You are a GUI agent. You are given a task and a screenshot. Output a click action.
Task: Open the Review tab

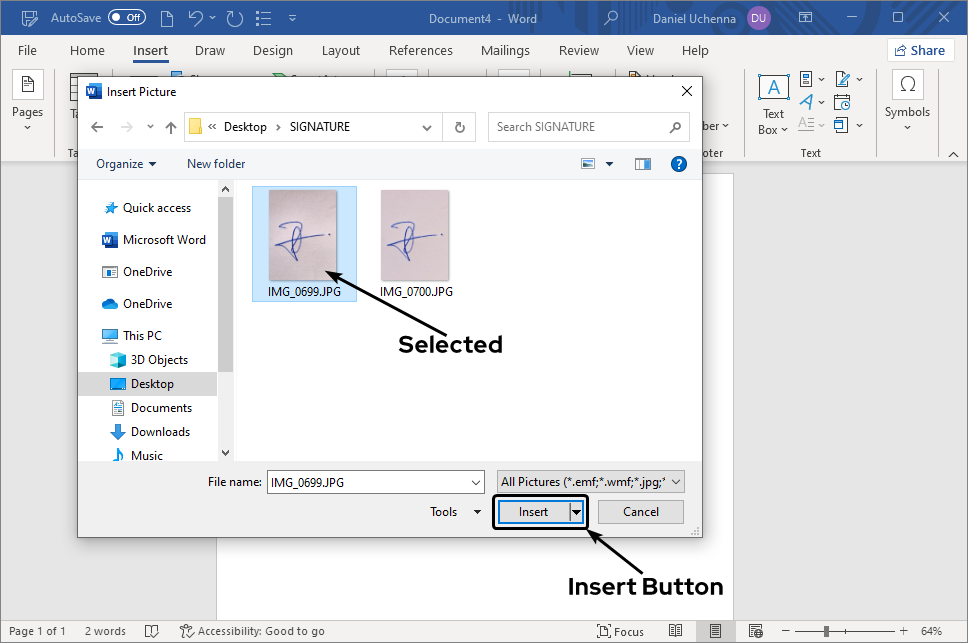click(x=578, y=50)
